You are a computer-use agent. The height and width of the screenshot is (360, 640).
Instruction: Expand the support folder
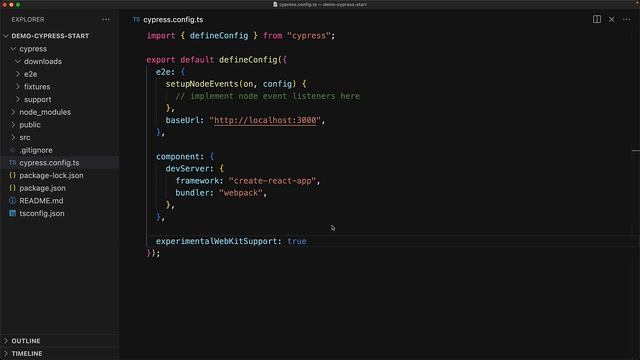pyautogui.click(x=18, y=99)
